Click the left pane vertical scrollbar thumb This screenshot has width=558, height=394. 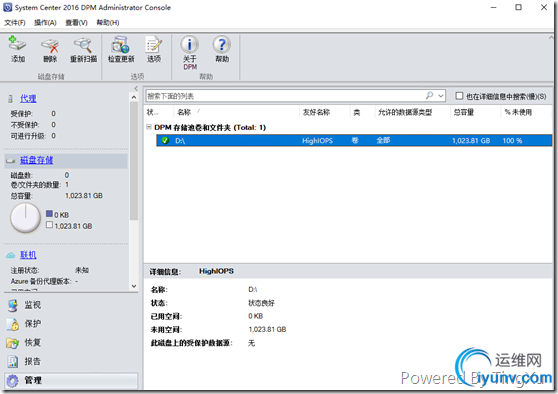tap(134, 161)
